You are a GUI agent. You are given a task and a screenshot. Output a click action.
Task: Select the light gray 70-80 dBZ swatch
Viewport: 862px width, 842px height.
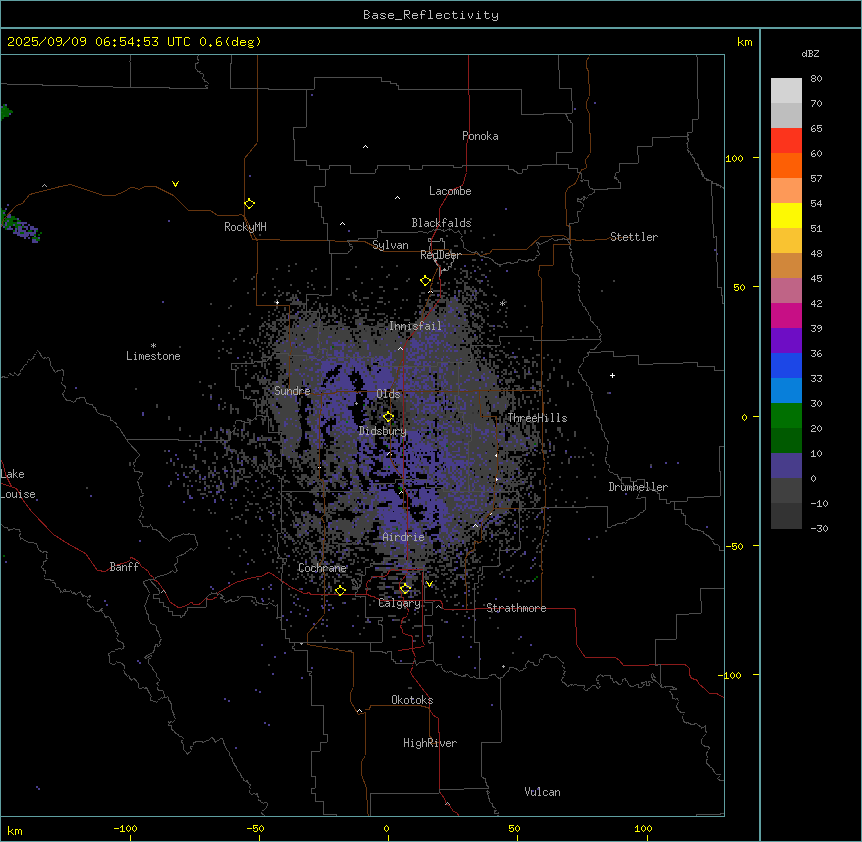tap(786, 91)
